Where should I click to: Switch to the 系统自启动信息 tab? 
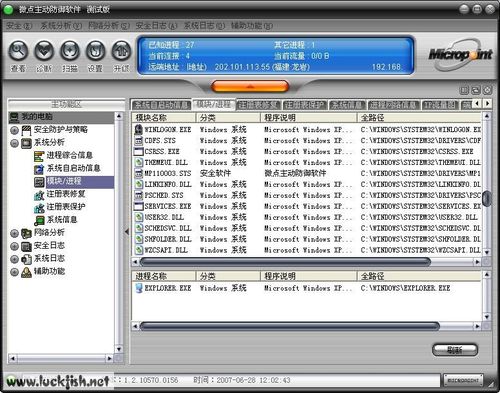coord(161,105)
